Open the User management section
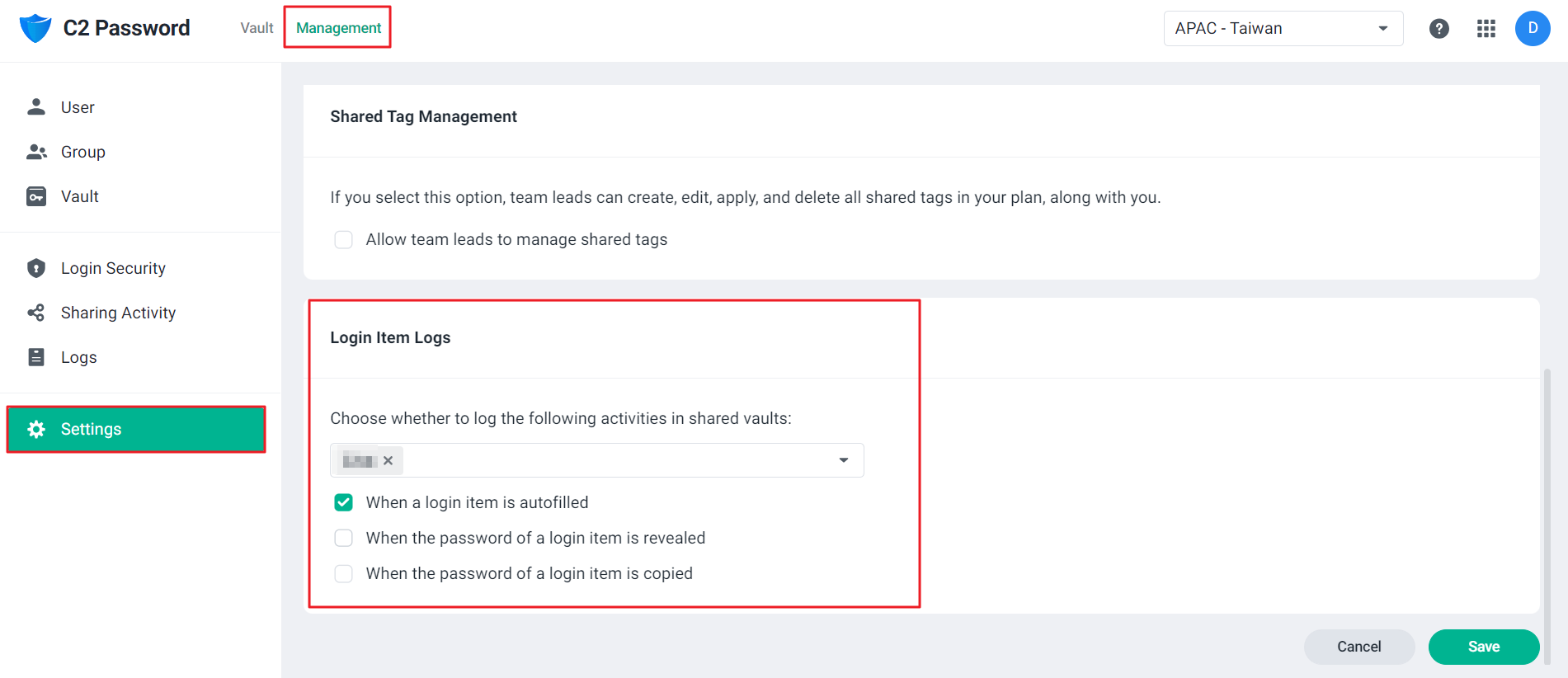The image size is (1568, 678). tap(77, 106)
